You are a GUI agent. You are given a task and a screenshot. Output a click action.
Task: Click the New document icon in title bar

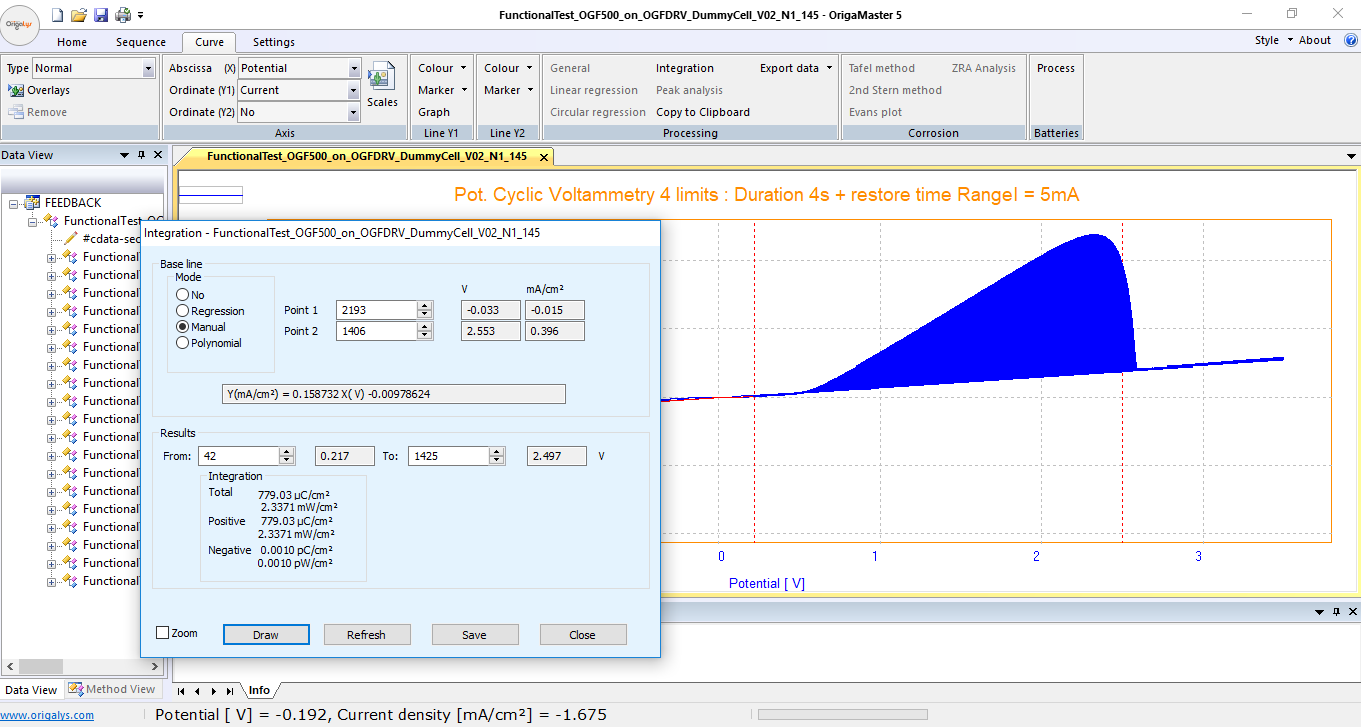(57, 15)
